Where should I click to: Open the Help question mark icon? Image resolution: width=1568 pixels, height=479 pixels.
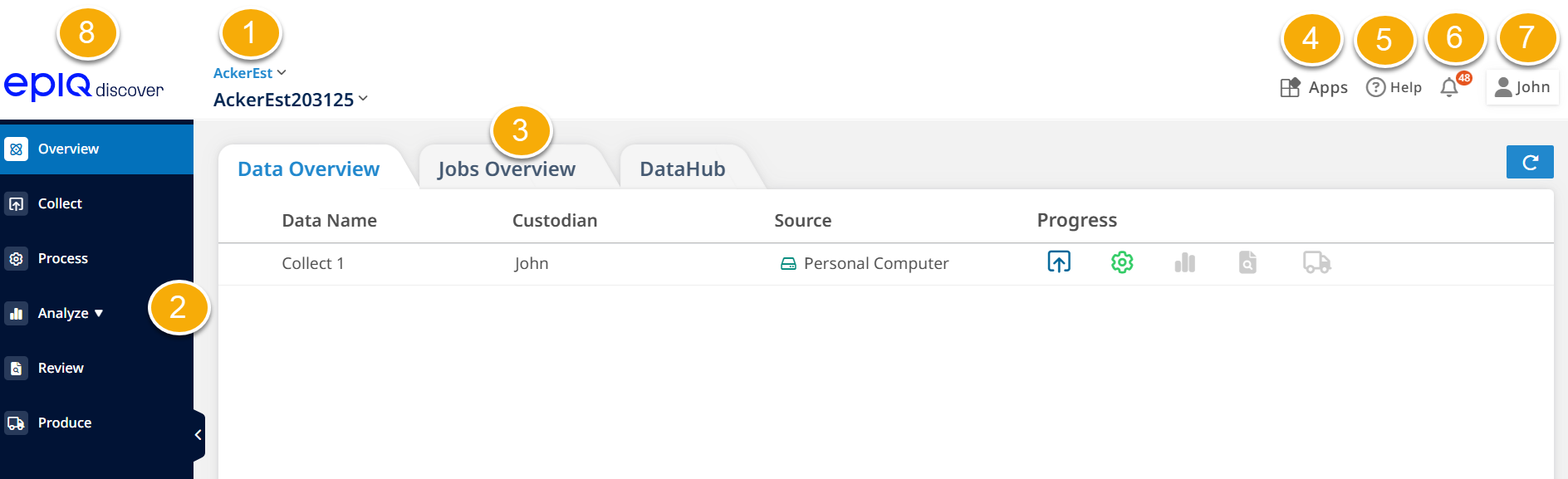1375,87
